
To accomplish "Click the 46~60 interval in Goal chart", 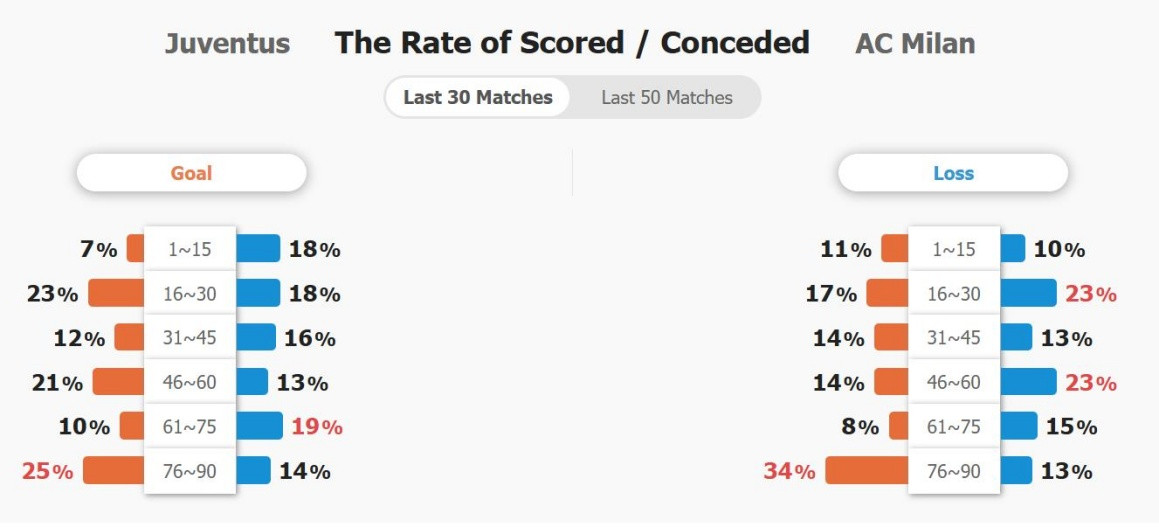I will point(190,382).
